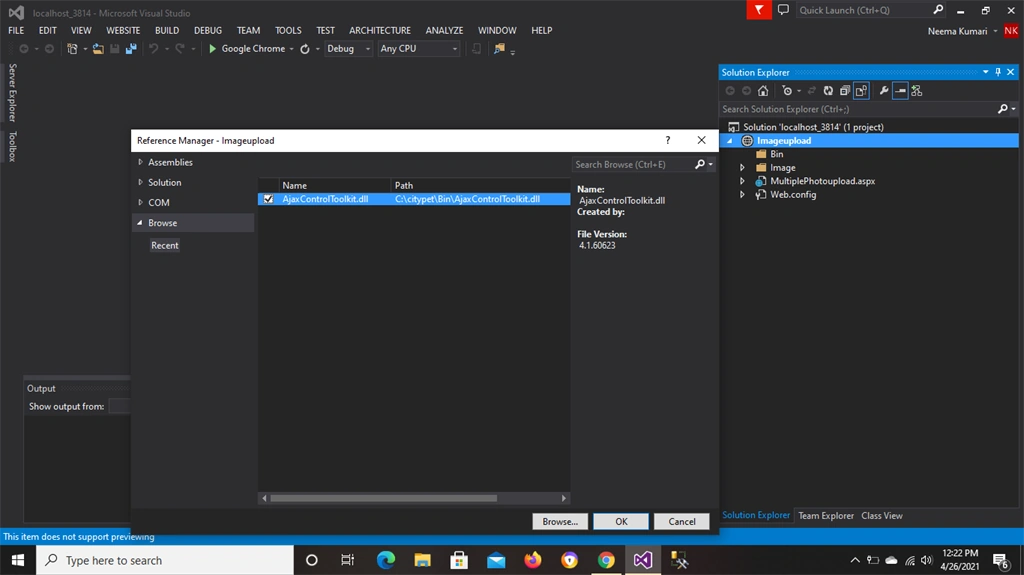Click the Find in Files toolbar icon
This screenshot has width=1024, height=575.
(x=500, y=49)
